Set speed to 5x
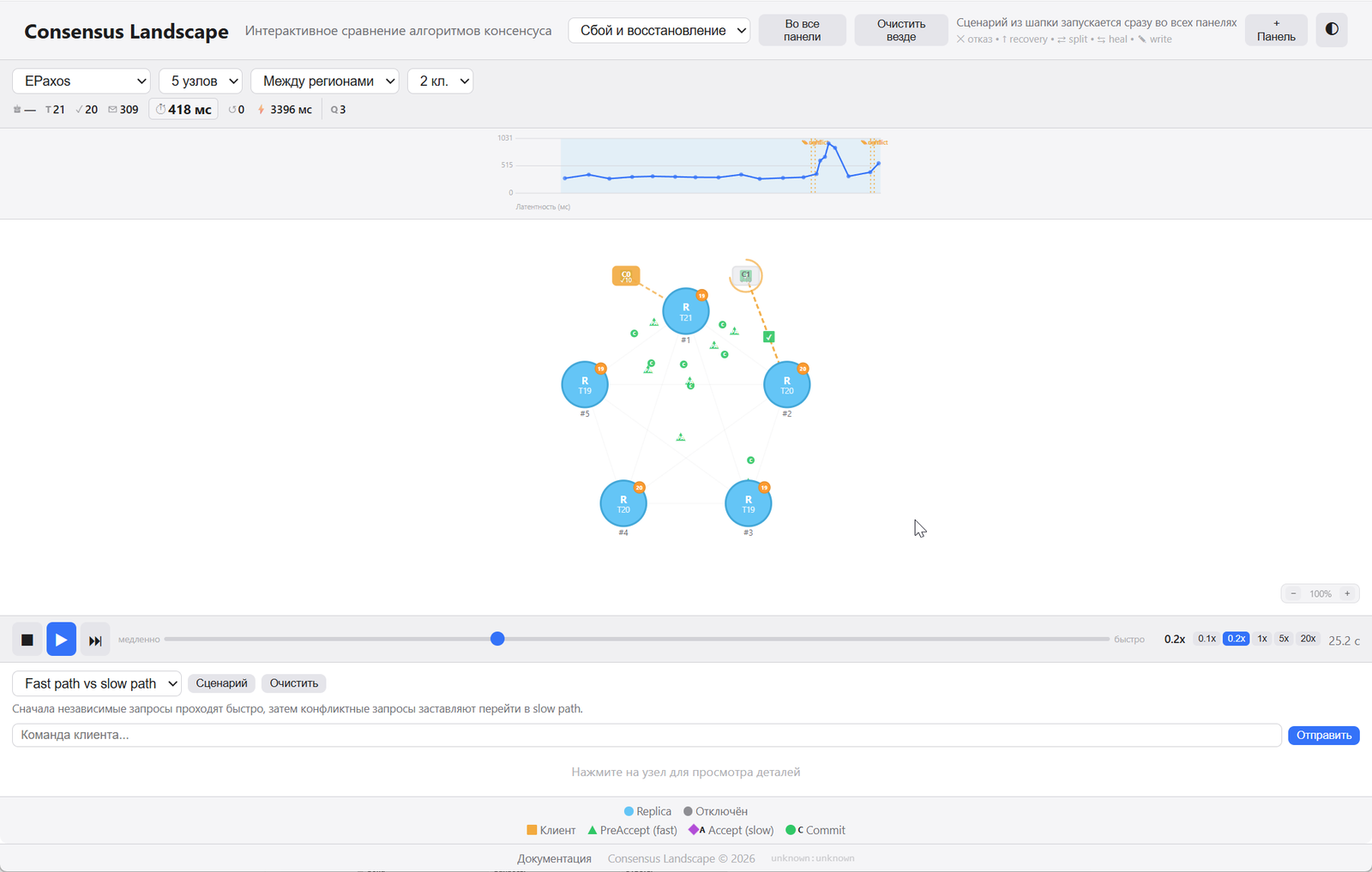1372x872 pixels. [x=1284, y=639]
